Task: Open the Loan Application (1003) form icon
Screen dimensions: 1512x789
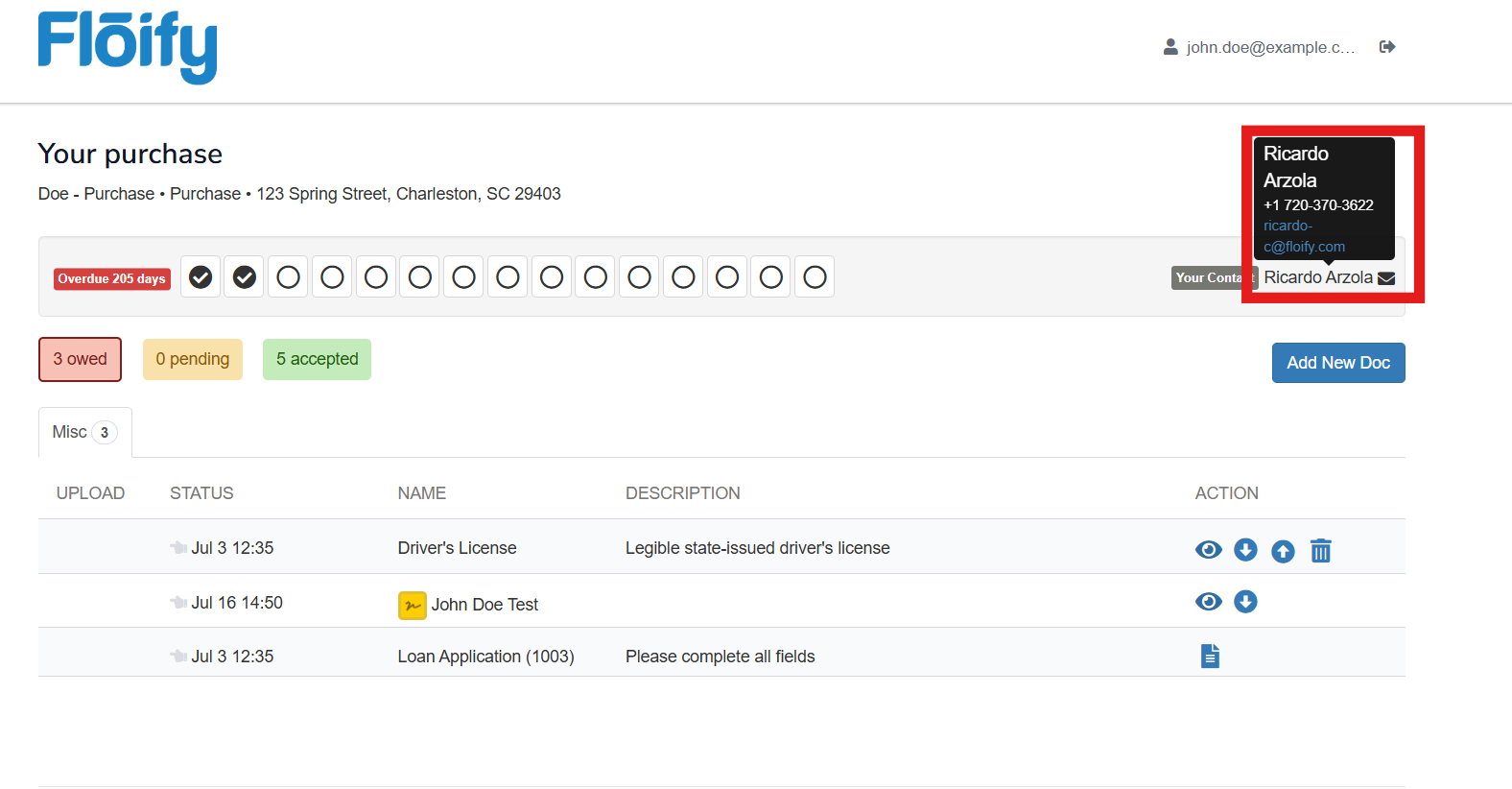Action: [x=1210, y=656]
